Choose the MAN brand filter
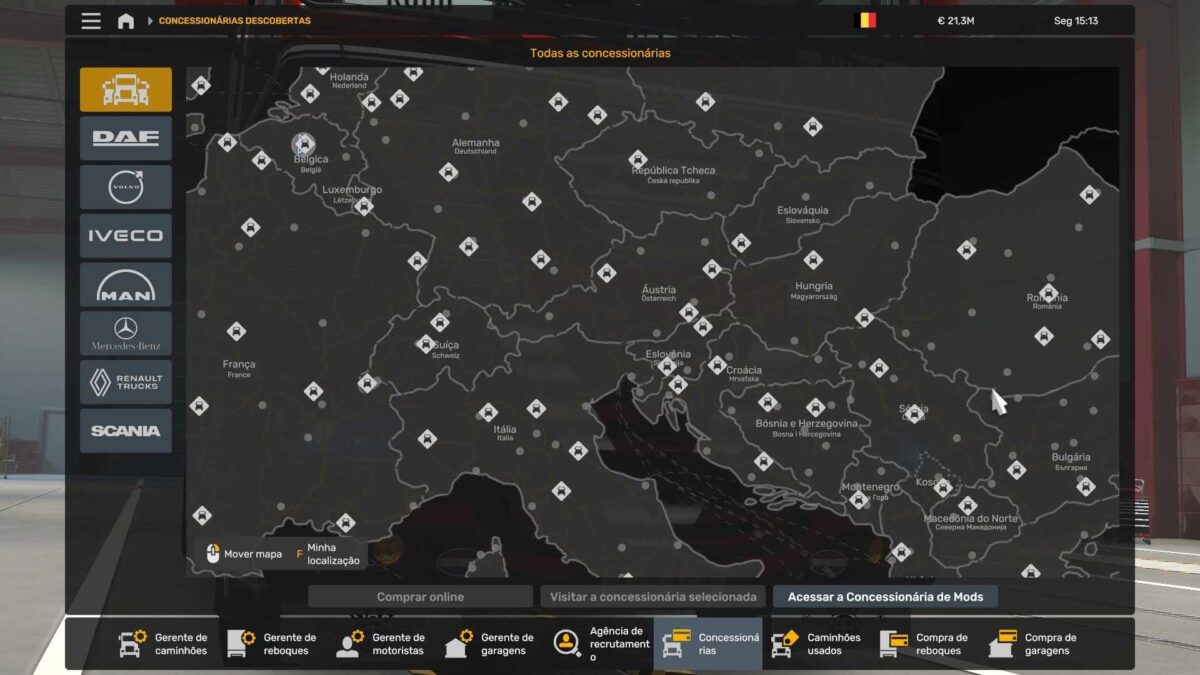 click(126, 285)
